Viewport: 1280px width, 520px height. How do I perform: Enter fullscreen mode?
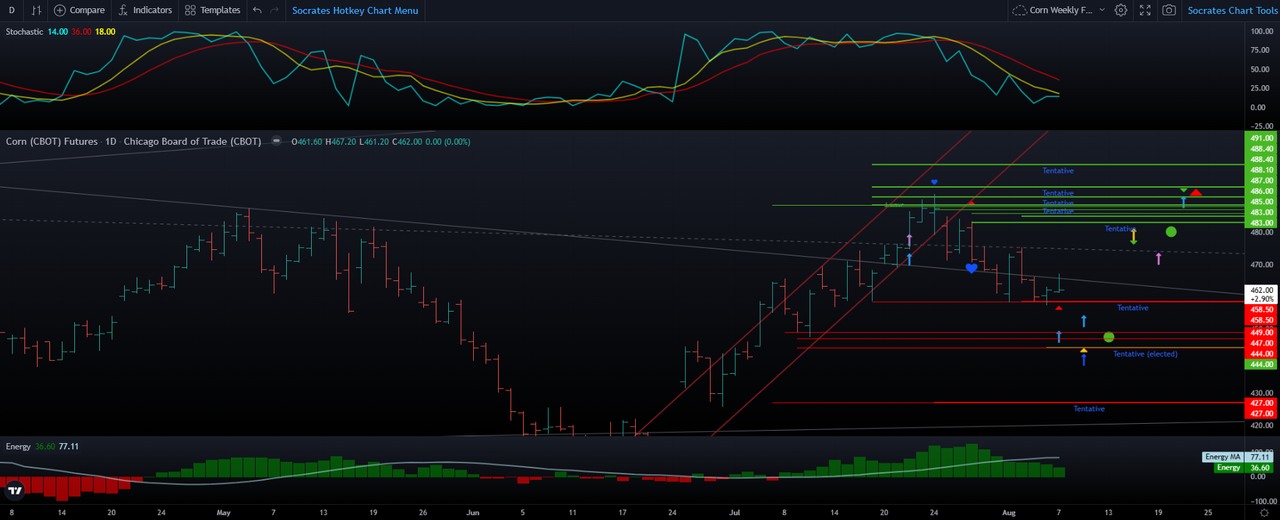(x=1145, y=10)
